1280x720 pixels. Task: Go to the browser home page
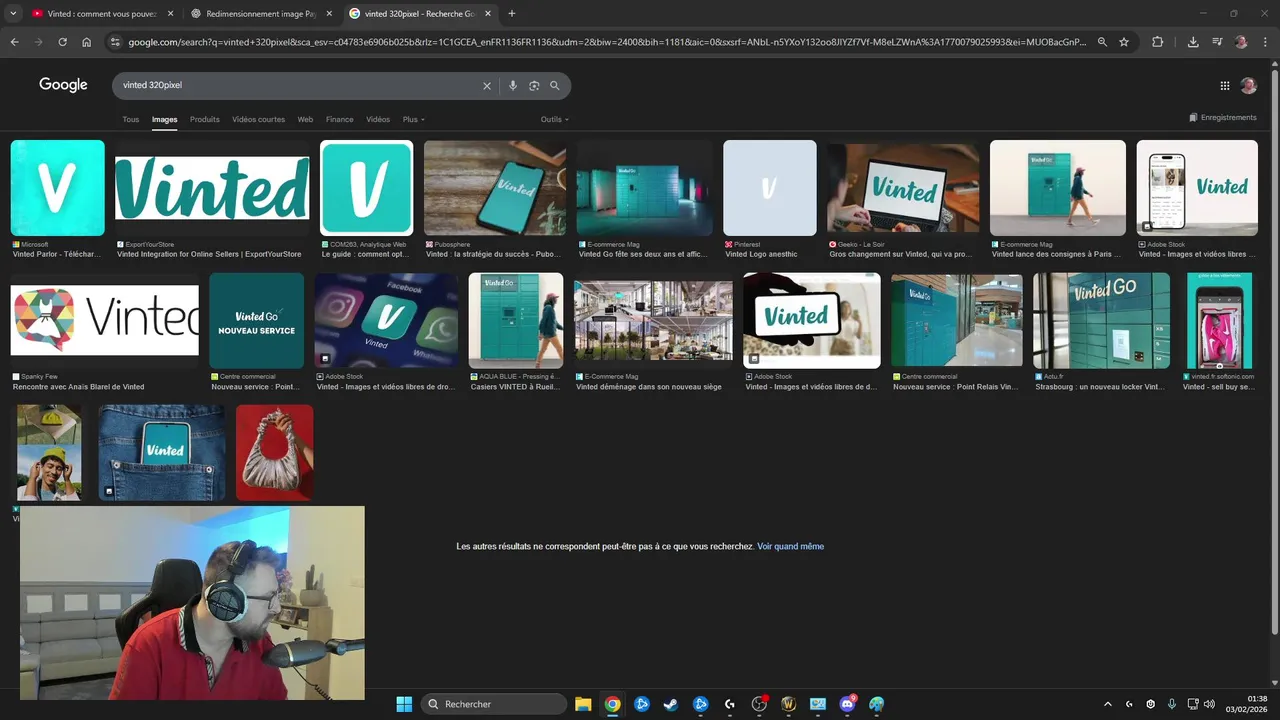click(87, 42)
